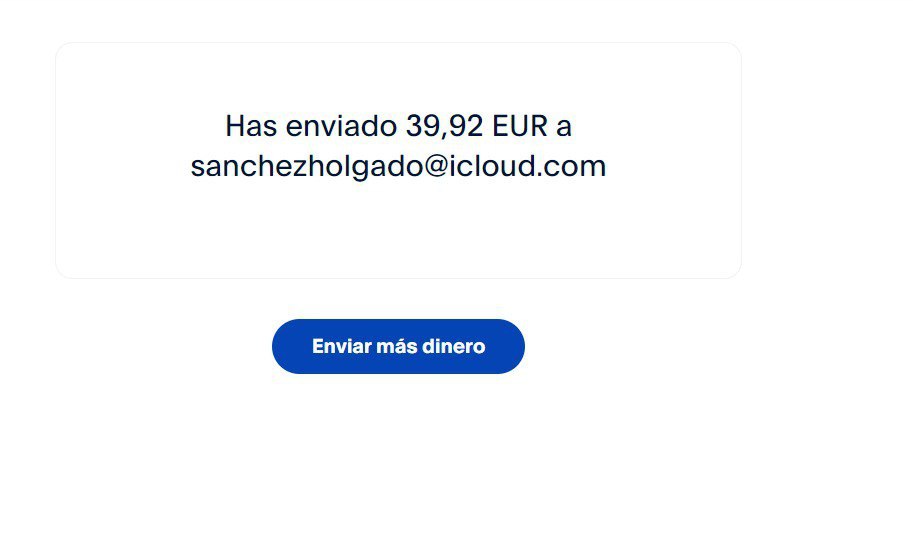The width and height of the screenshot is (913, 535).
Task: Click the Enviar más dinero button
Action: click(x=398, y=346)
